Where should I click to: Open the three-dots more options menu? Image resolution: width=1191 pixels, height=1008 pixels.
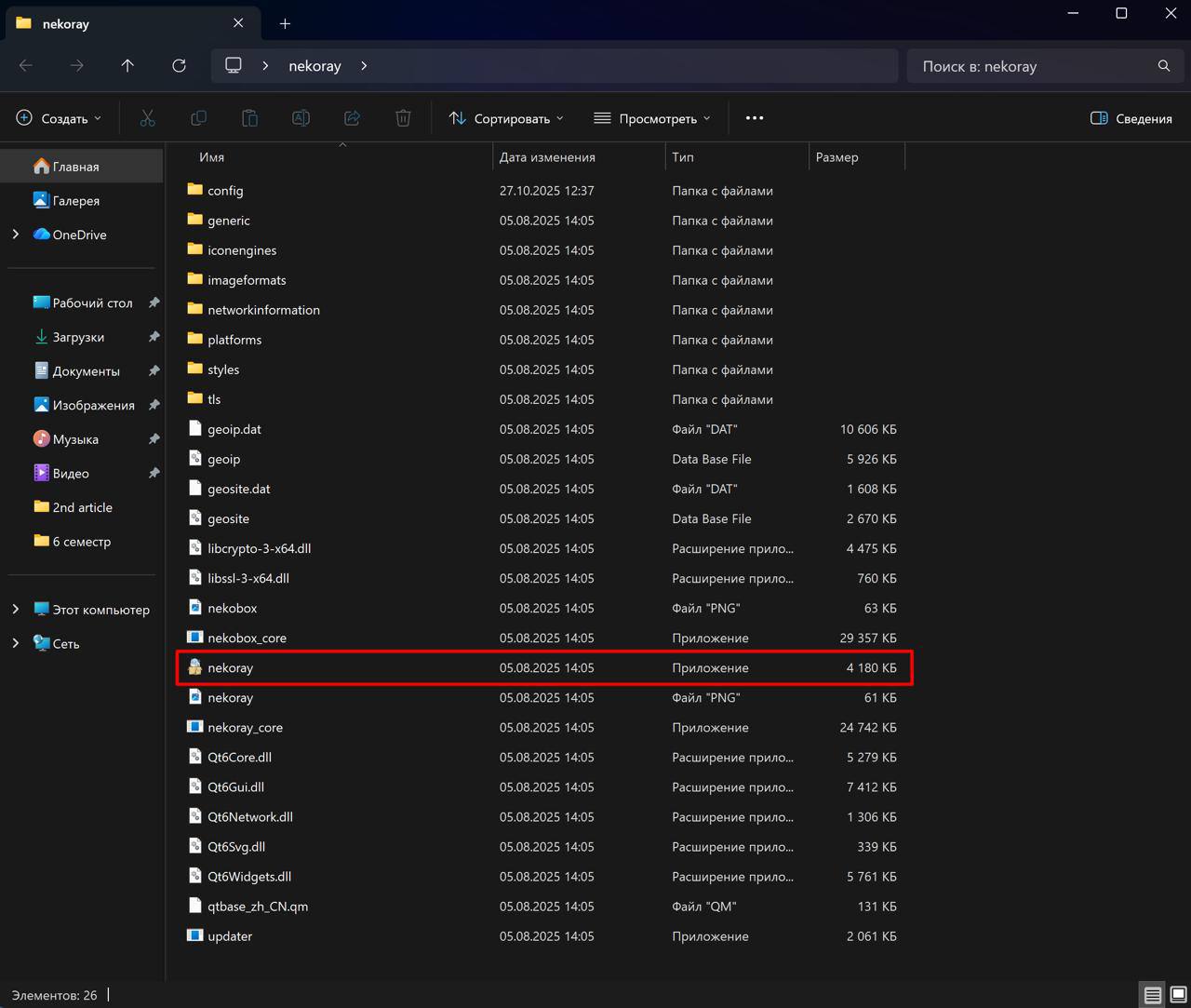coord(755,118)
